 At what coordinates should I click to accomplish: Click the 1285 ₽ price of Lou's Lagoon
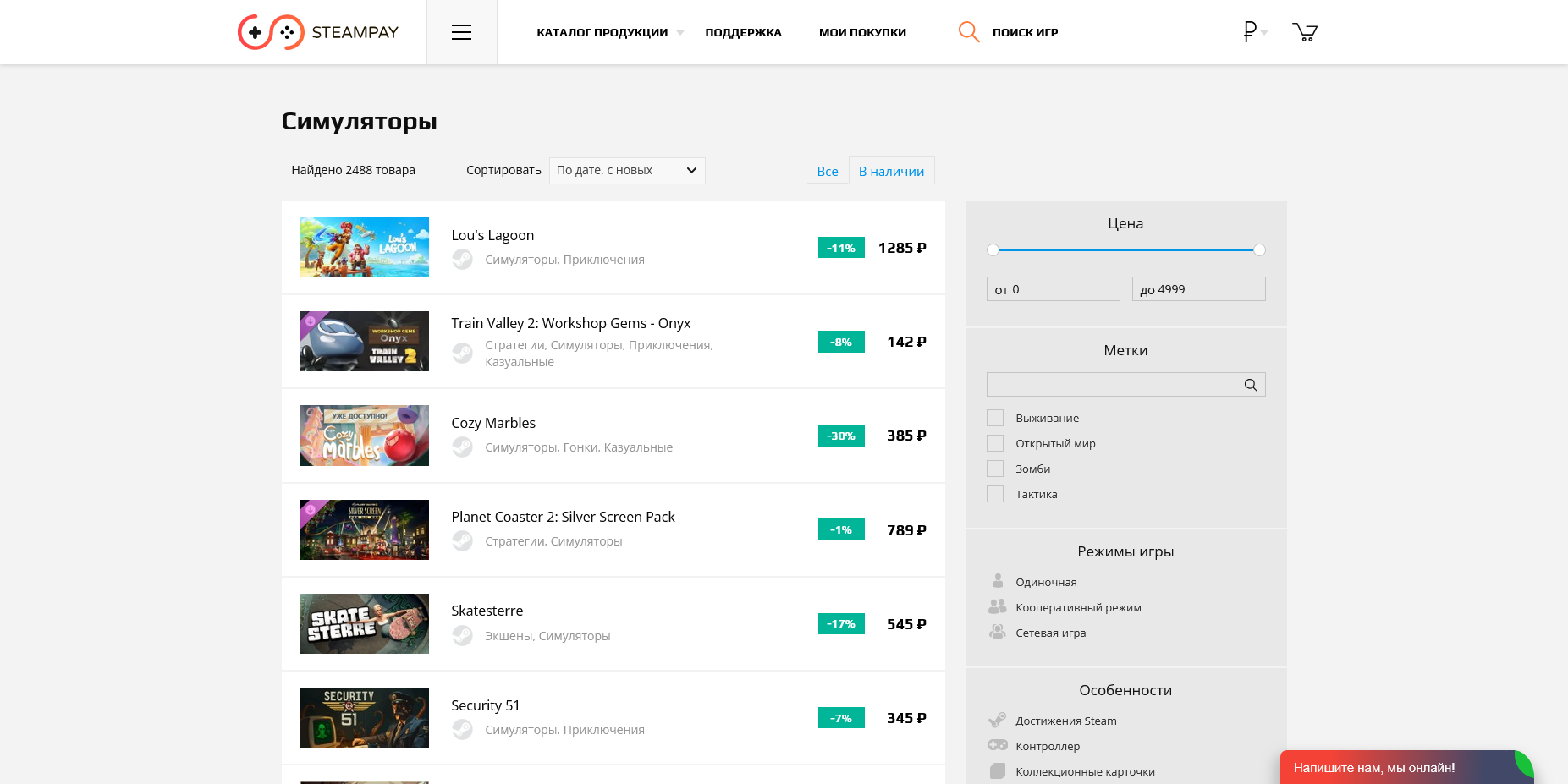pyautogui.click(x=902, y=248)
